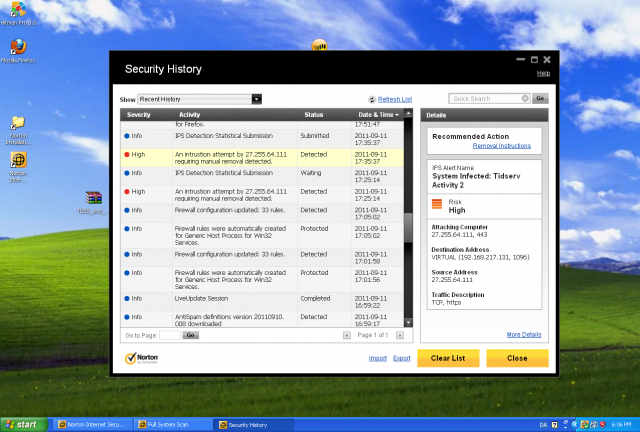Click the taskbar clock showing 6:06 PM
The width and height of the screenshot is (640, 432).
coord(621,425)
